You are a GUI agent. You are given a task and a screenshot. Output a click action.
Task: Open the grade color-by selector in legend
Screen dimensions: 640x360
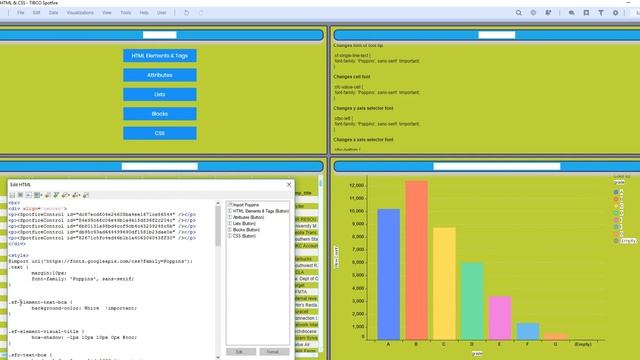pyautogui.click(x=619, y=182)
